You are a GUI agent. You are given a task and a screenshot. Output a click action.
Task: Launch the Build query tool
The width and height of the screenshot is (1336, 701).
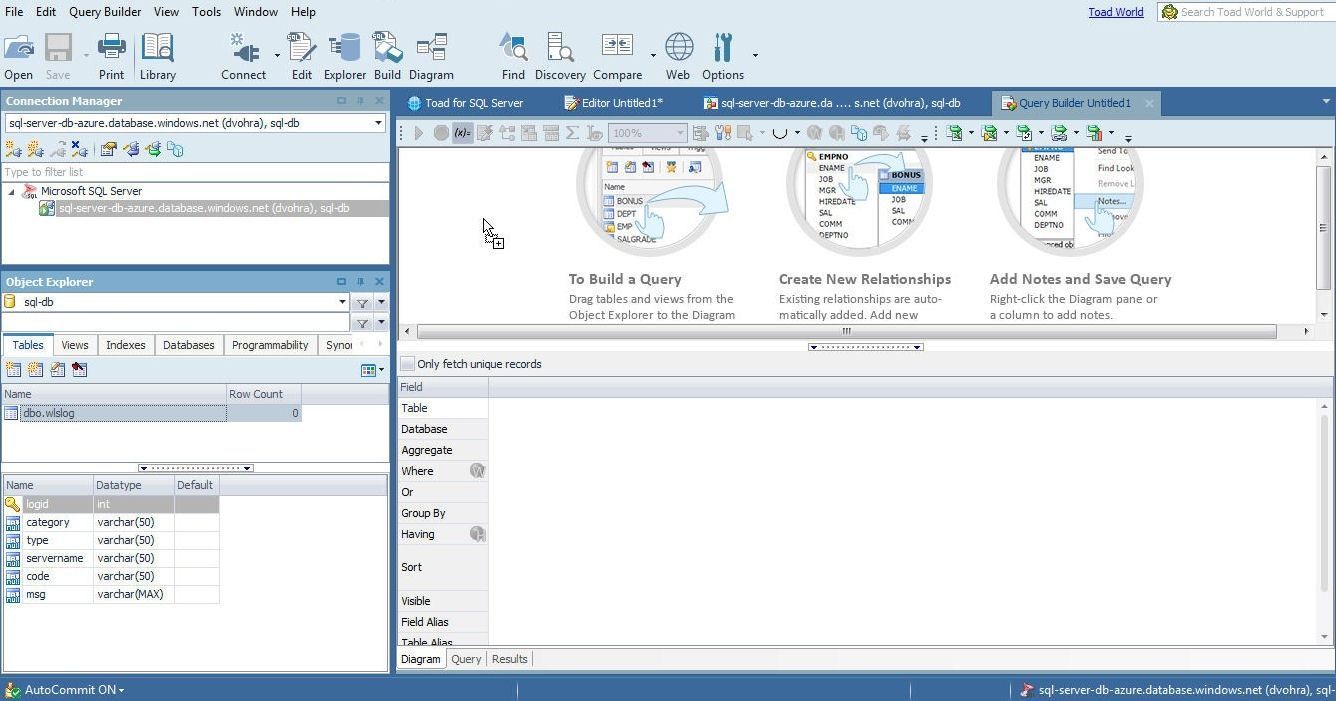tap(387, 56)
